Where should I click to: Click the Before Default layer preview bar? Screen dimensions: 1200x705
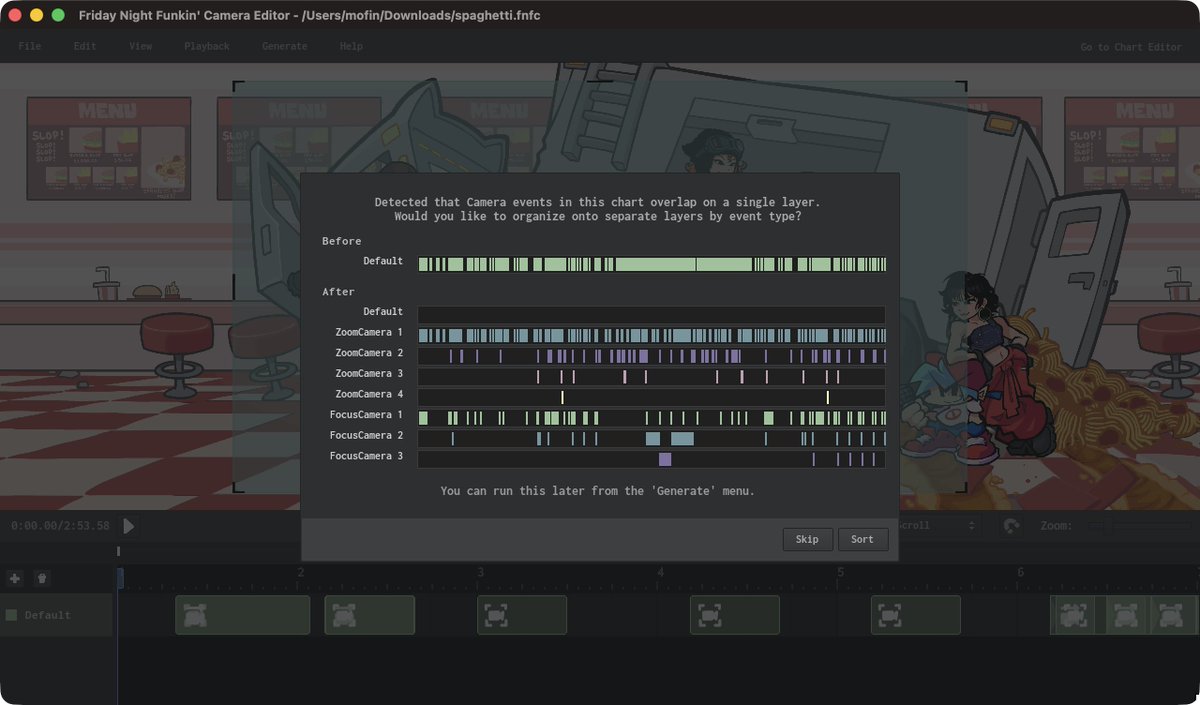click(651, 264)
